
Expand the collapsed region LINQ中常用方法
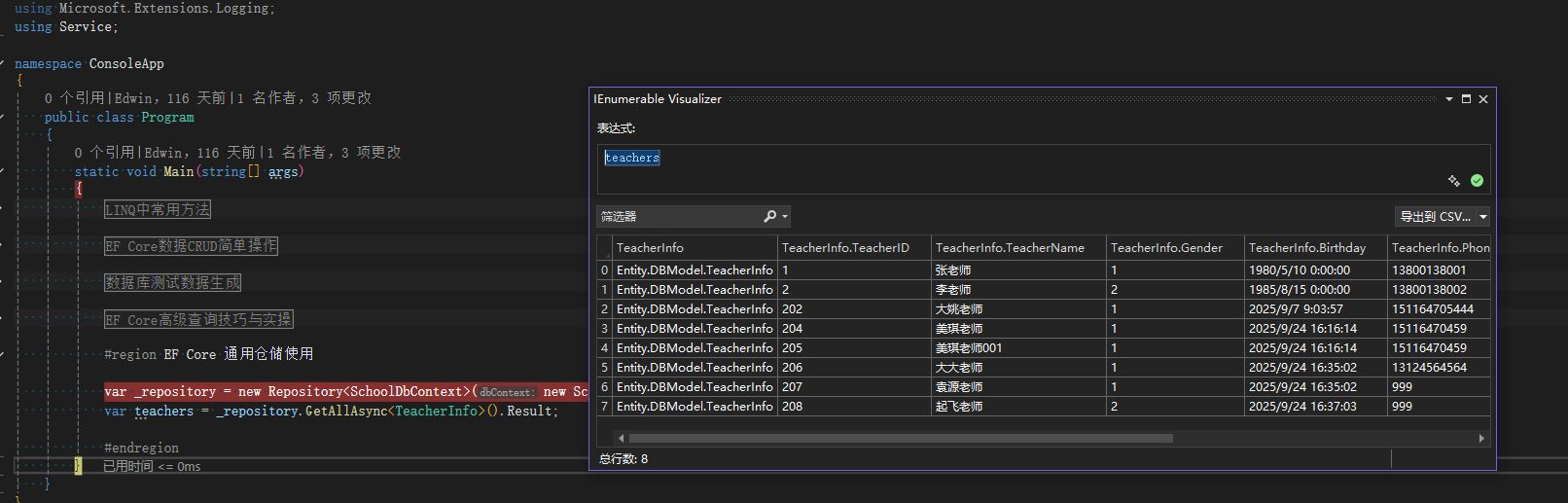(x=158, y=210)
